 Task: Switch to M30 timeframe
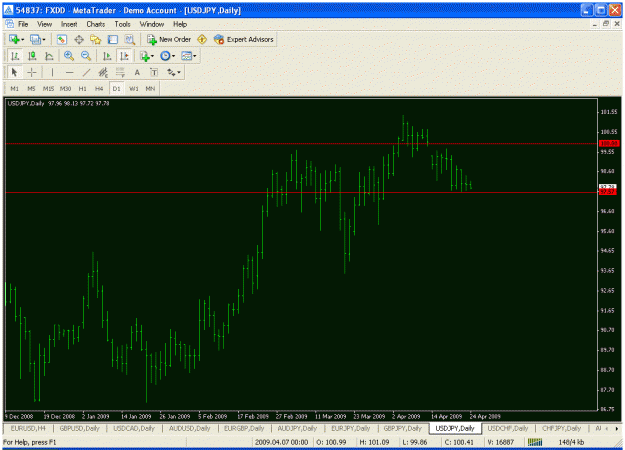[x=65, y=88]
